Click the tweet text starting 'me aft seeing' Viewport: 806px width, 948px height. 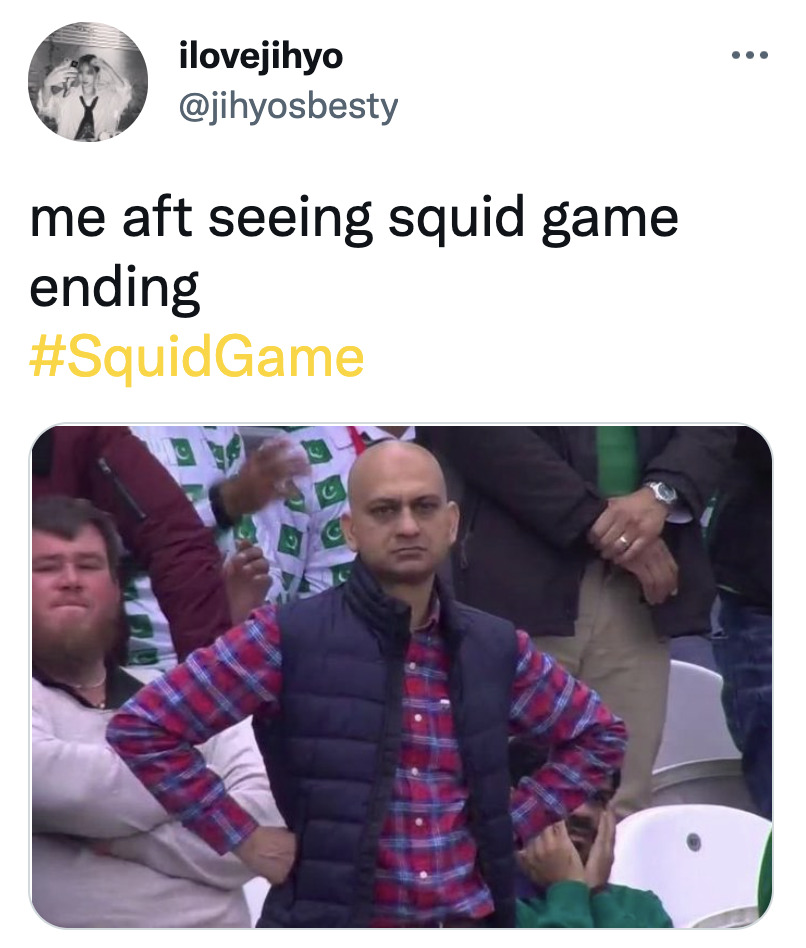(x=354, y=252)
